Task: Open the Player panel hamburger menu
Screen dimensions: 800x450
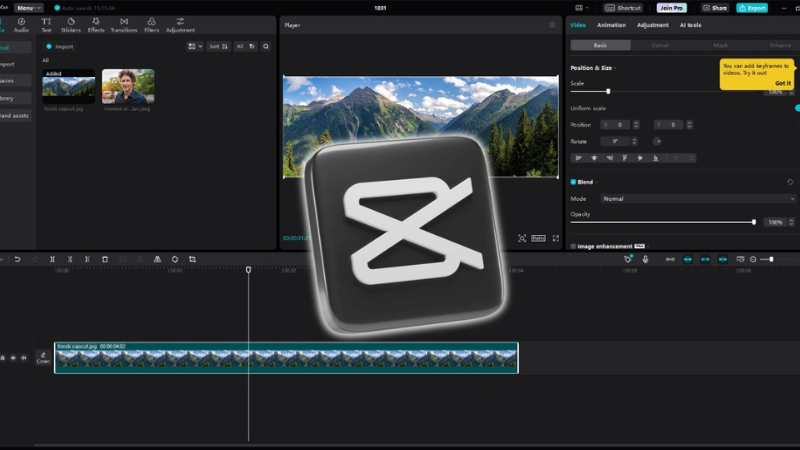Action: (552, 24)
